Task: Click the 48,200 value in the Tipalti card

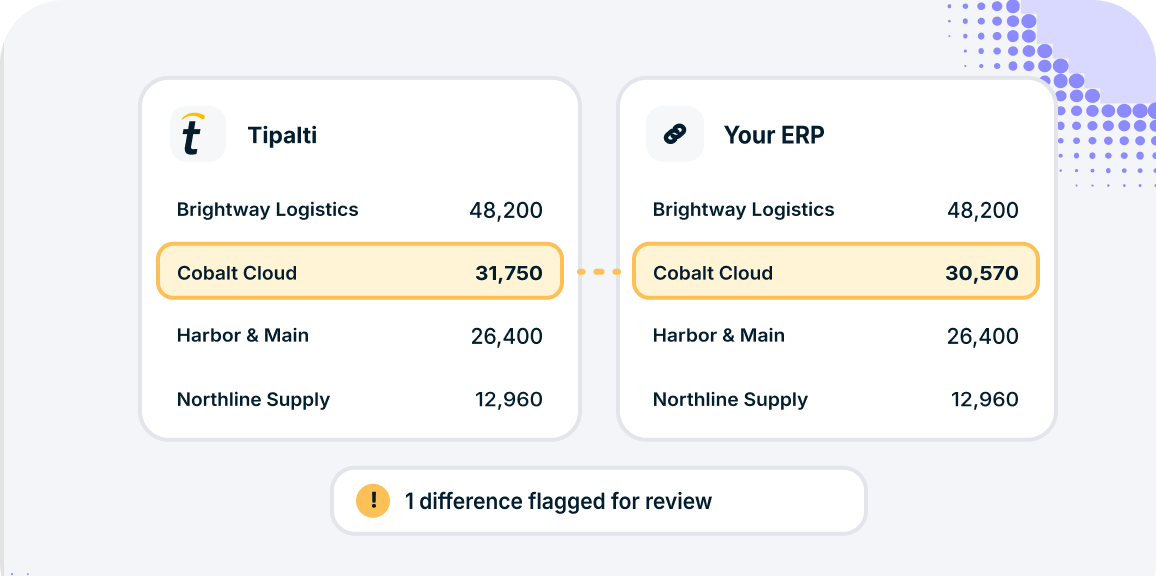Action: [x=506, y=211]
